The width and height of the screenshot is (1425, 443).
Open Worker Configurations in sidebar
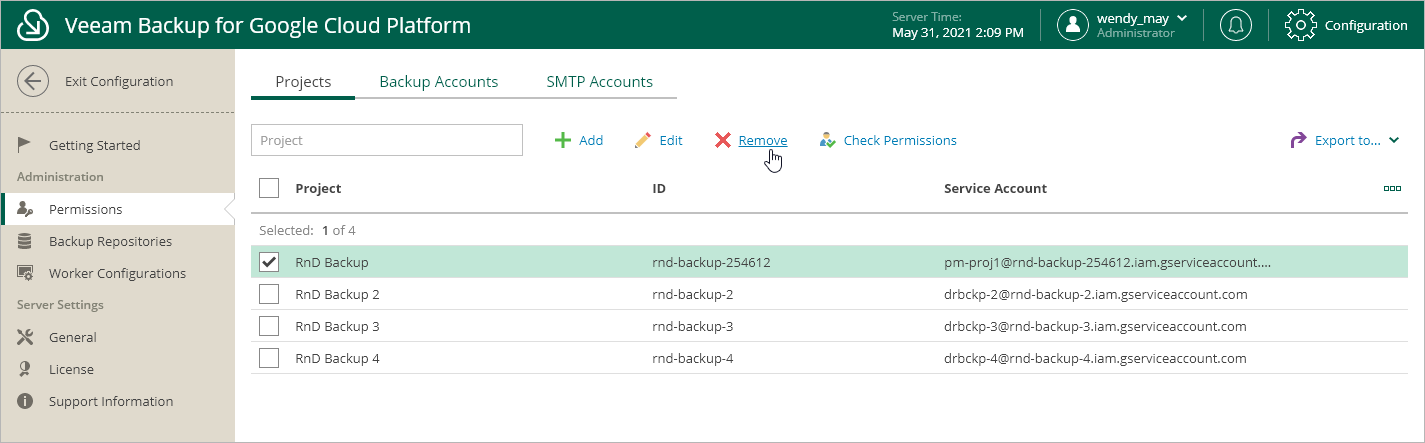[x=117, y=273]
